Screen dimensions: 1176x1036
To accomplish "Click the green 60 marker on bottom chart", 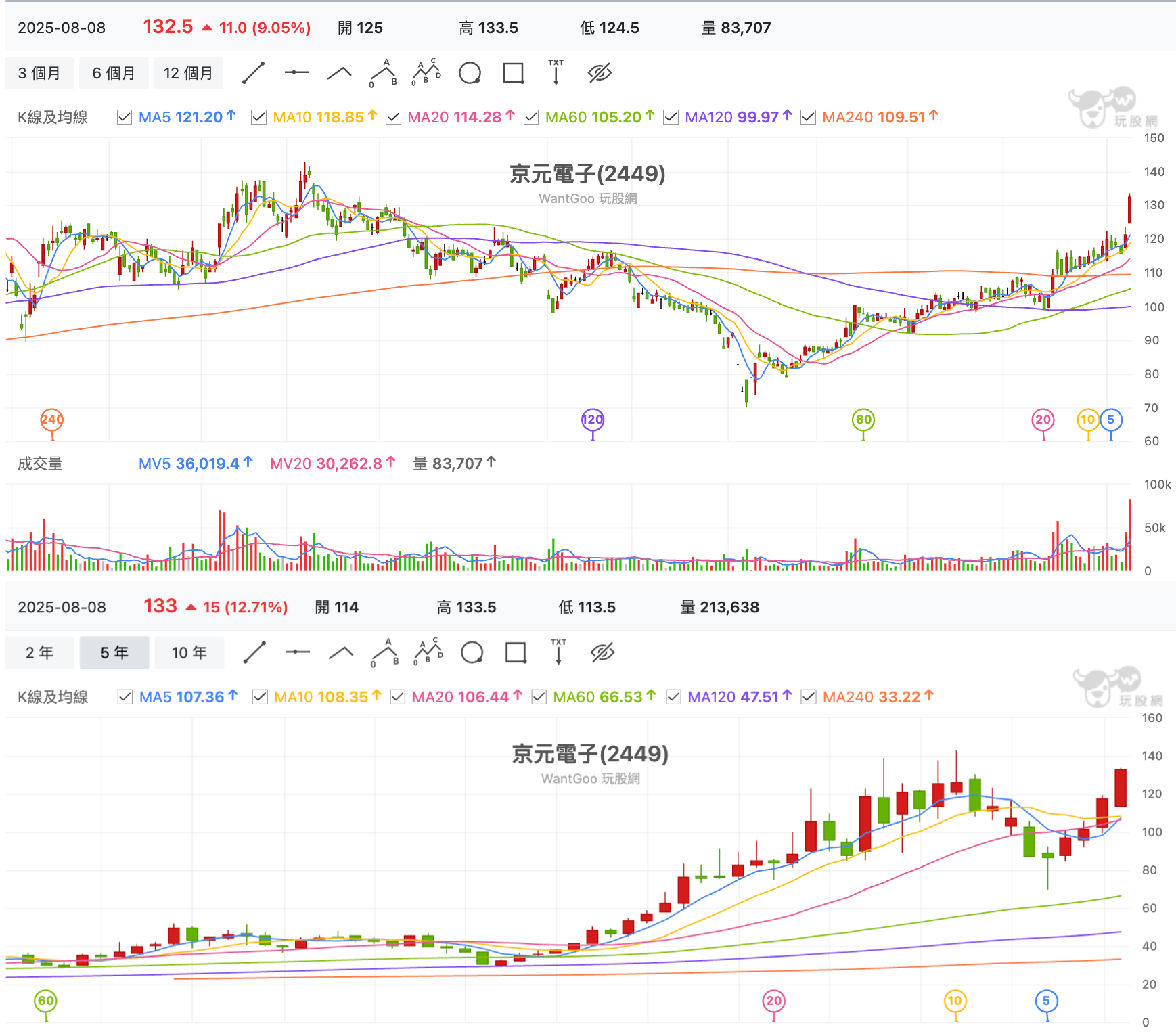I will 46,1001.
